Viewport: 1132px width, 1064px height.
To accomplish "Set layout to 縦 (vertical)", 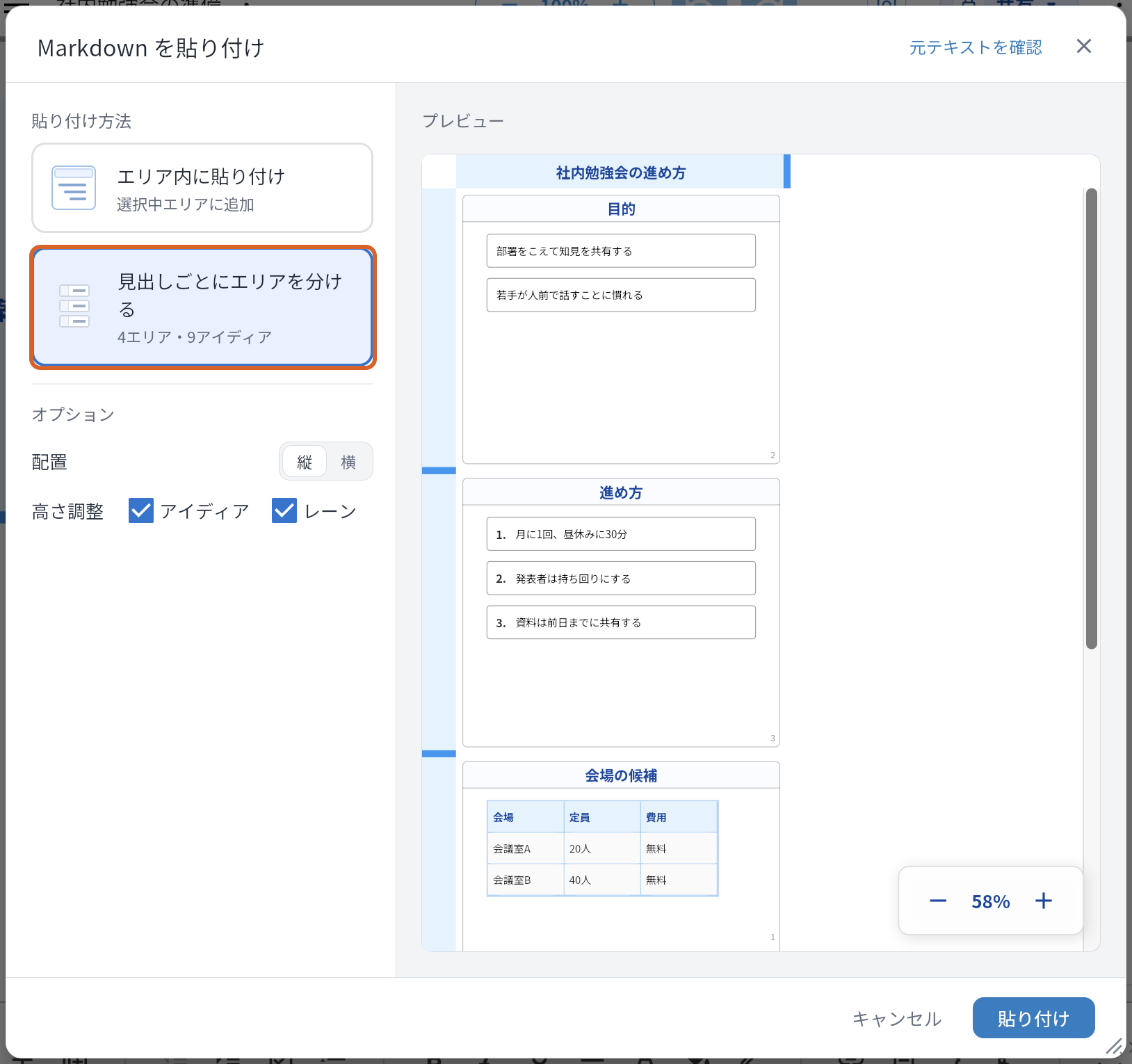I will 305,462.
